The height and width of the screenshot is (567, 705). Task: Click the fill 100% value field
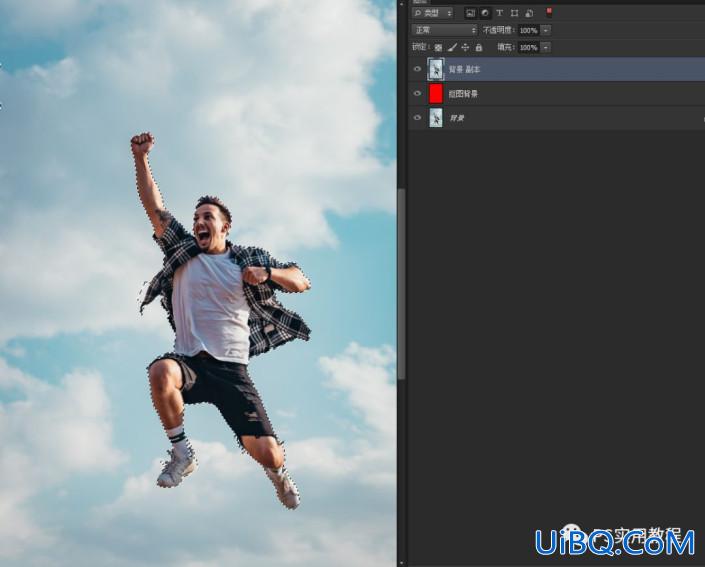tap(528, 47)
